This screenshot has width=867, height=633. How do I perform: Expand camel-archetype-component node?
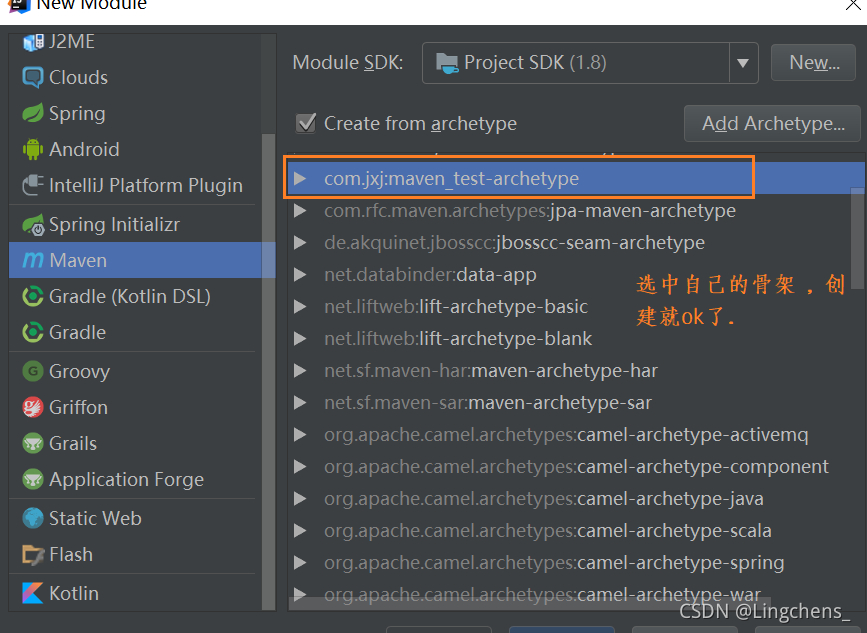[x=300, y=467]
